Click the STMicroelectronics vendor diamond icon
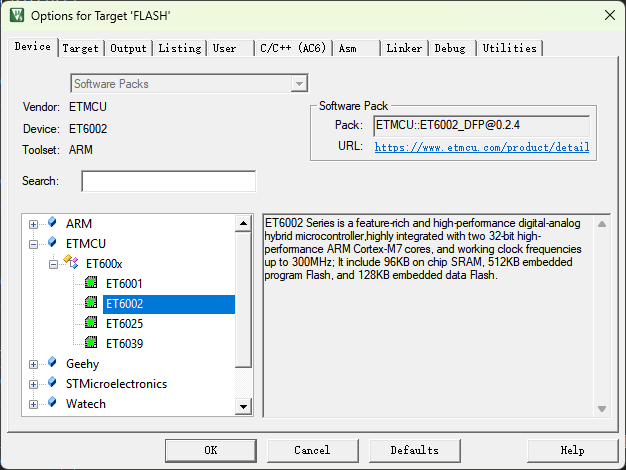The image size is (626, 470). click(52, 382)
